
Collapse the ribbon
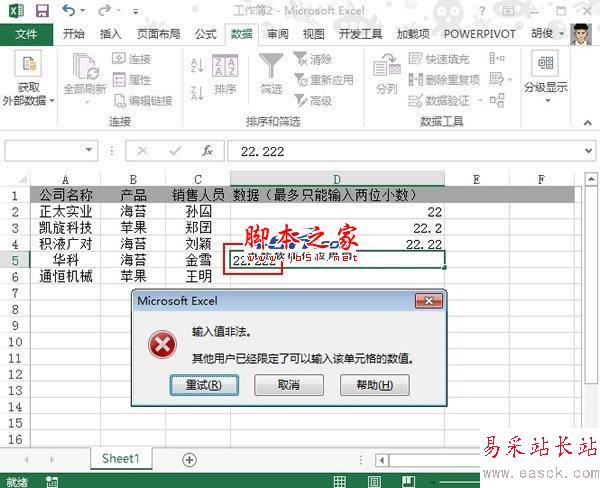tap(587, 123)
